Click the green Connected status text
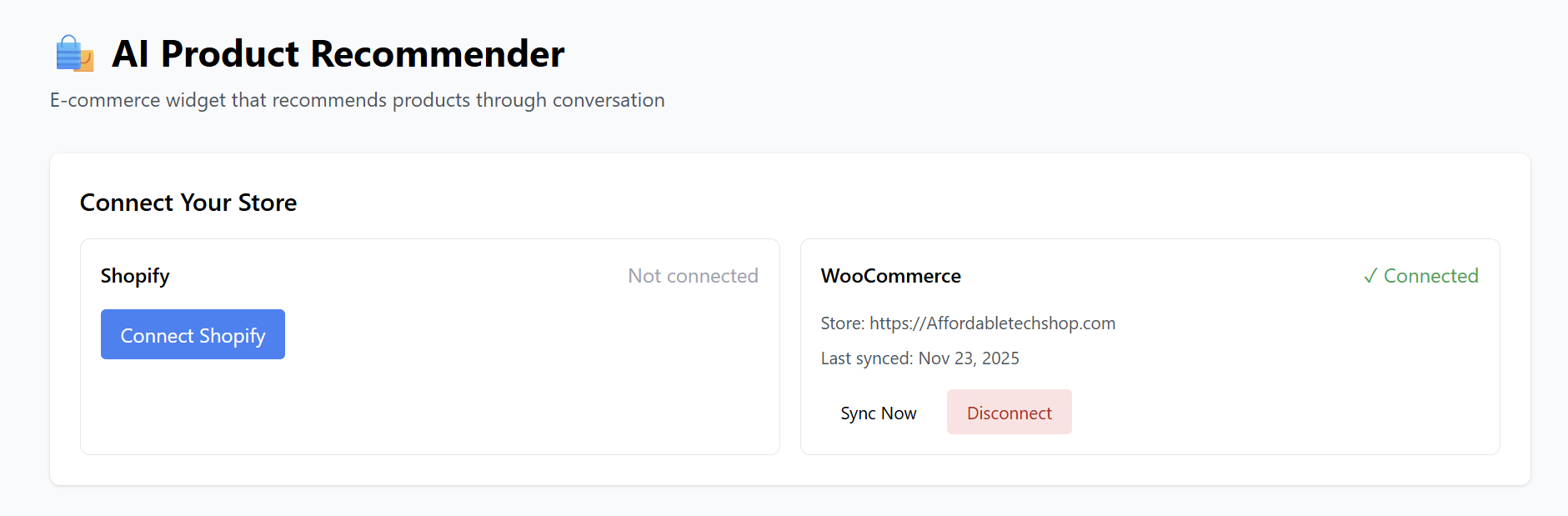Image resolution: width=1568 pixels, height=516 pixels. tap(1430, 276)
